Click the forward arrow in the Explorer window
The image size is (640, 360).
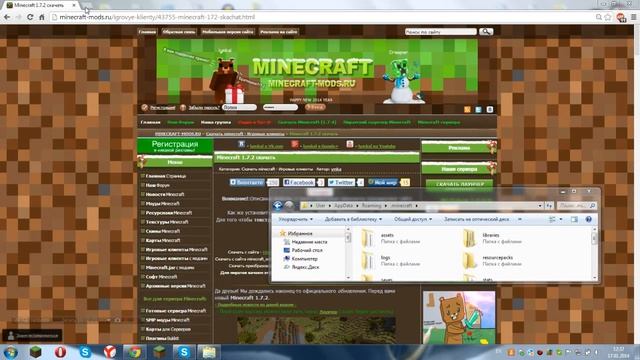tap(289, 206)
